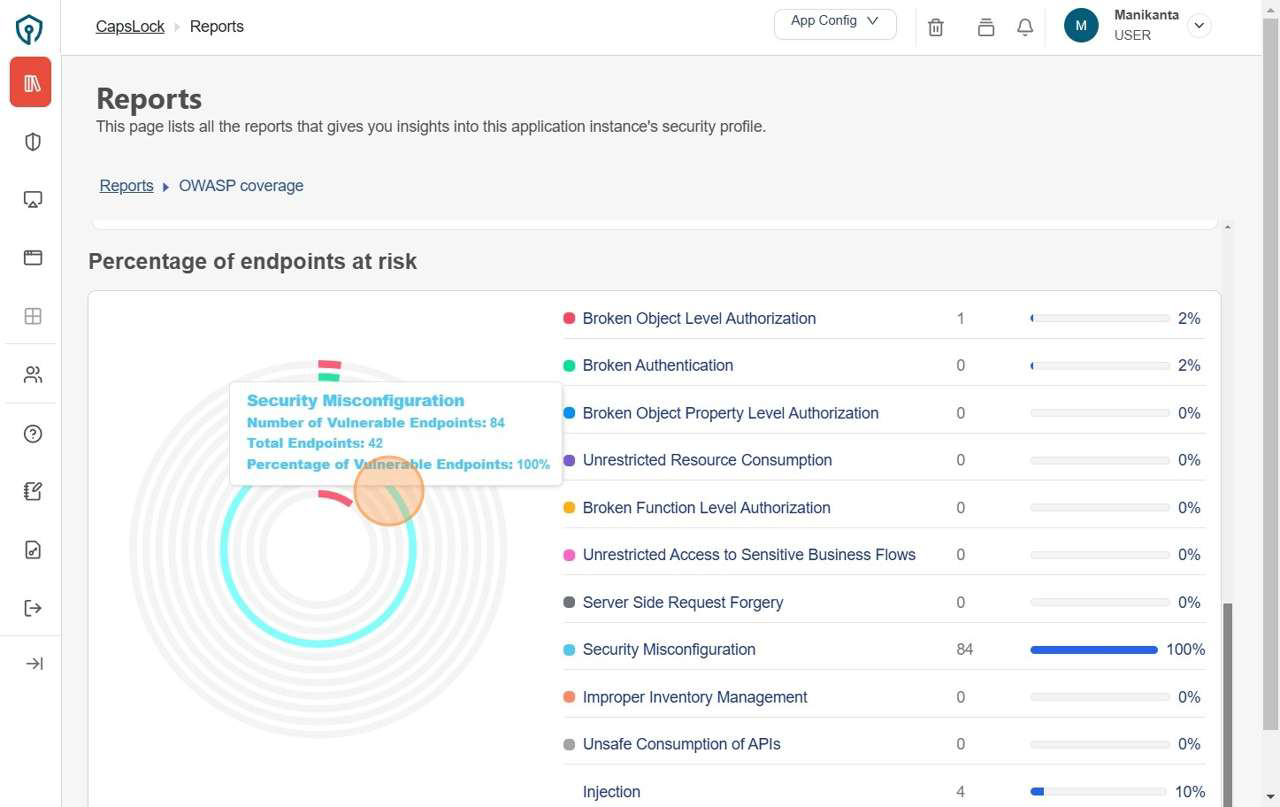Click the notes/edit icon in sidebar

pyautogui.click(x=32, y=491)
